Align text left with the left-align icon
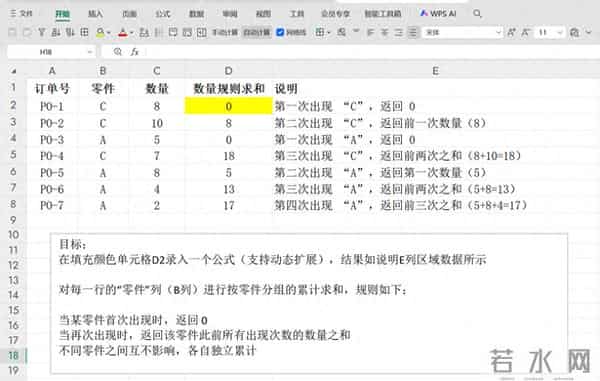This screenshot has height=381, width=600. click(370, 33)
